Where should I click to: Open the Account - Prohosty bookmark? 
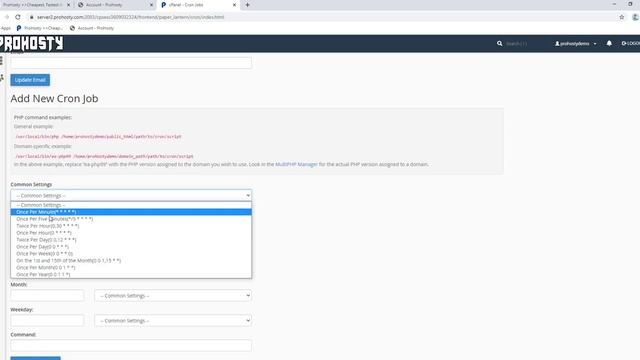(x=92, y=28)
